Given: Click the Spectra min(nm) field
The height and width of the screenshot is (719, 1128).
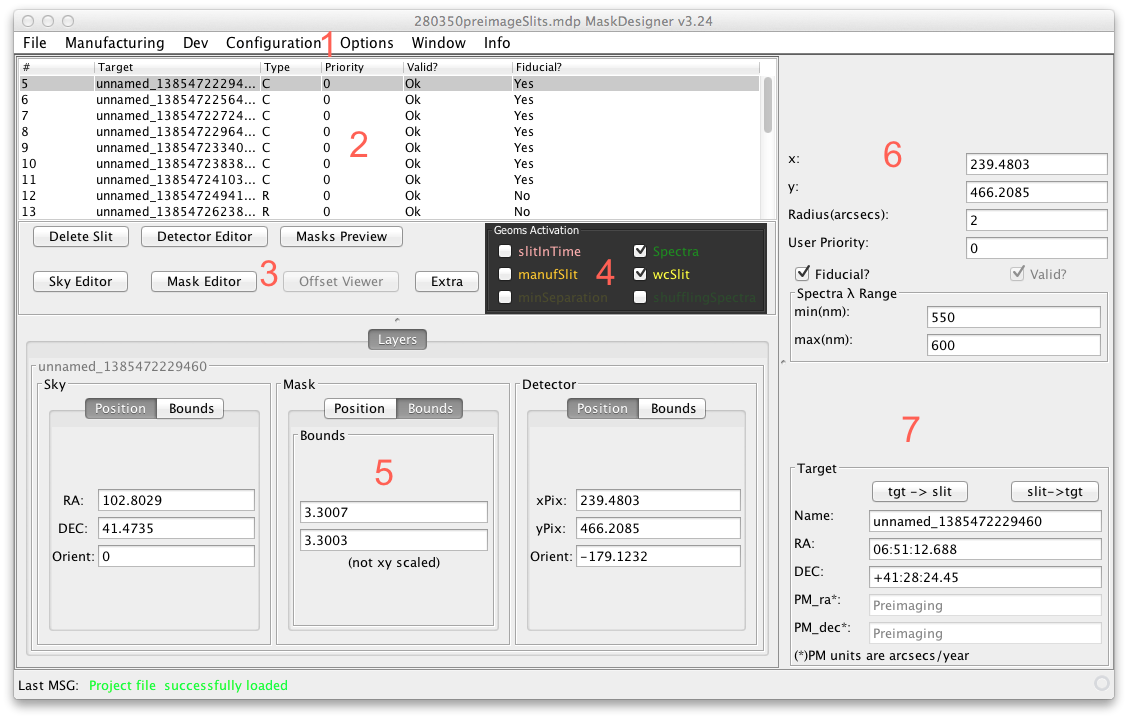Looking at the screenshot, I should click(x=1014, y=317).
